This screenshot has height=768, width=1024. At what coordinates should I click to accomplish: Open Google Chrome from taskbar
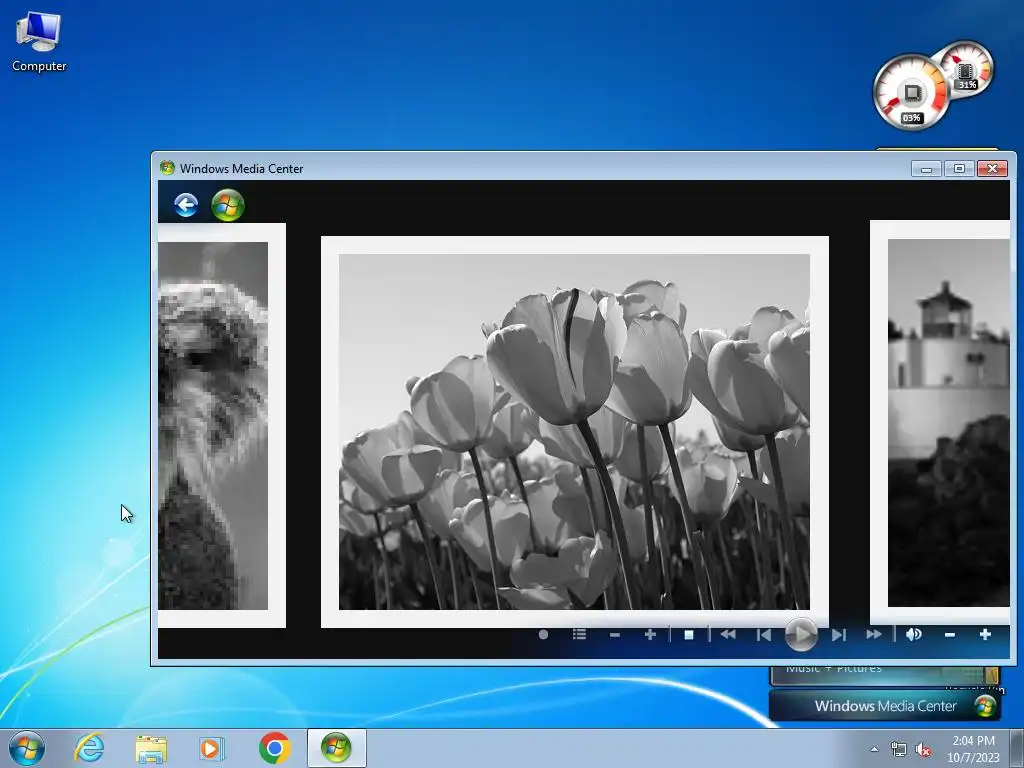tap(274, 748)
